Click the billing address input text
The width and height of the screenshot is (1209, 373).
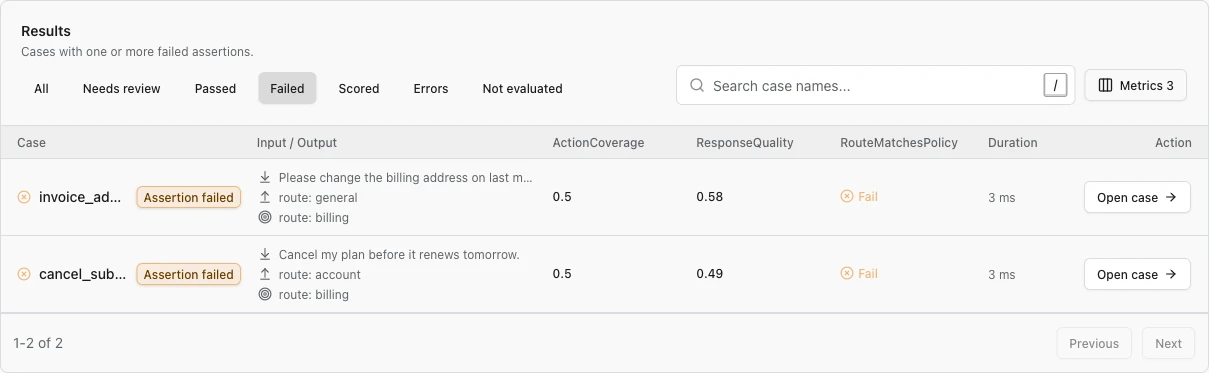[x=406, y=178]
